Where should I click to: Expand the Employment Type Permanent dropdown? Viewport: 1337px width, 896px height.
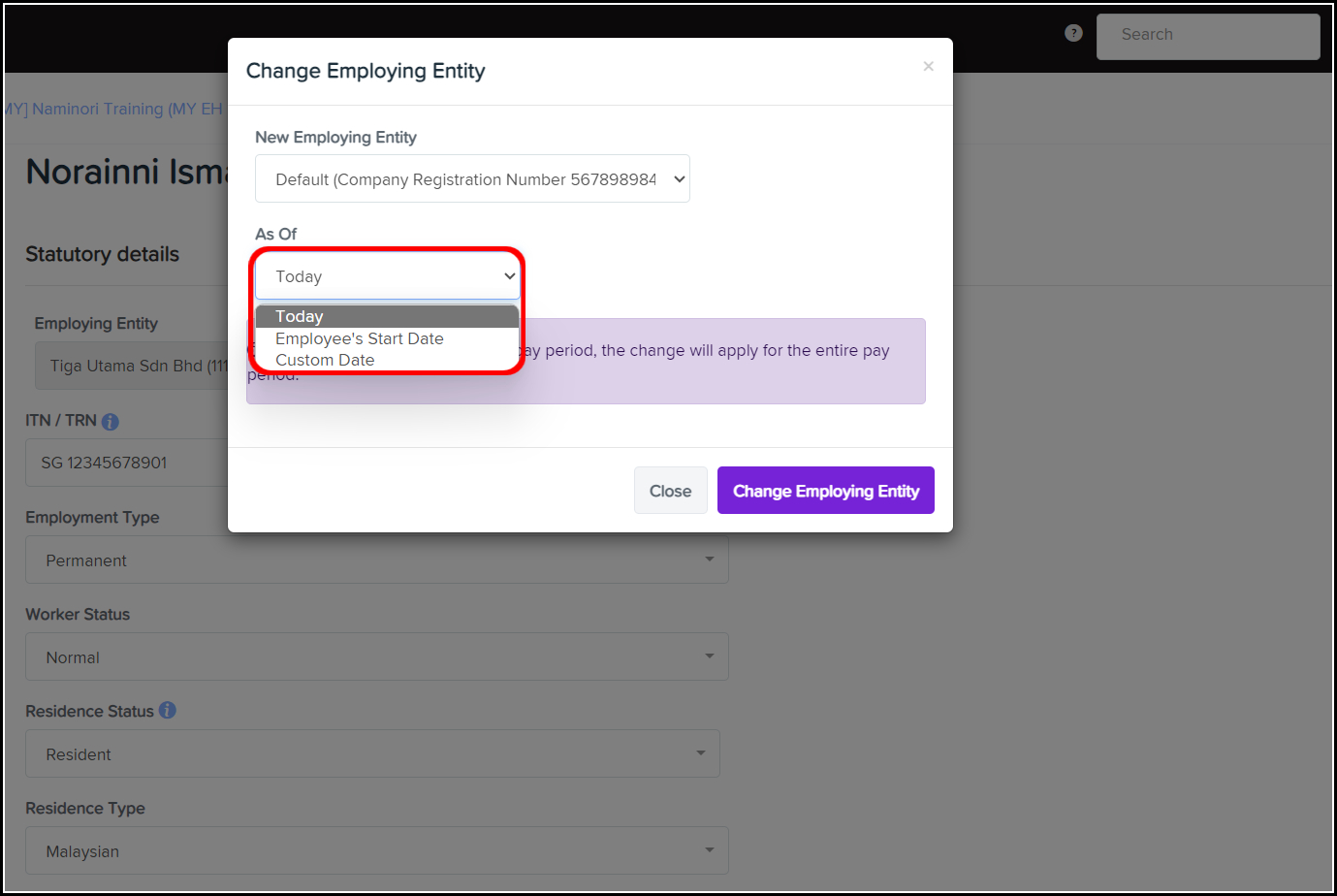(376, 560)
